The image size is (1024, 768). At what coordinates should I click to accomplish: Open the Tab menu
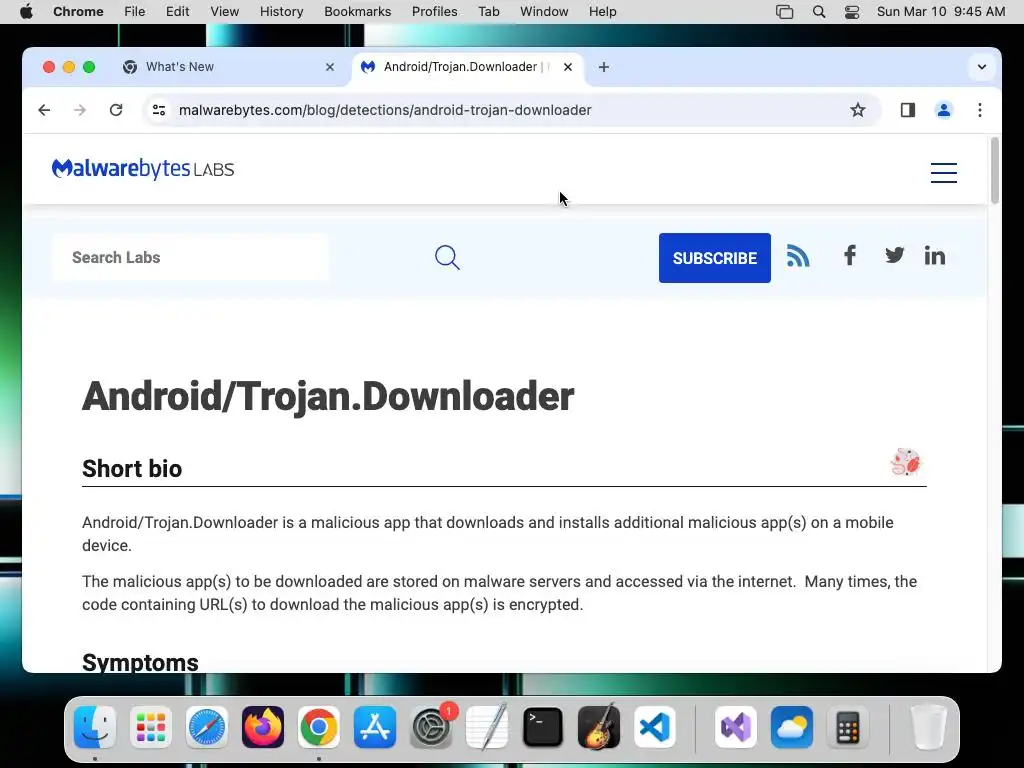point(488,12)
